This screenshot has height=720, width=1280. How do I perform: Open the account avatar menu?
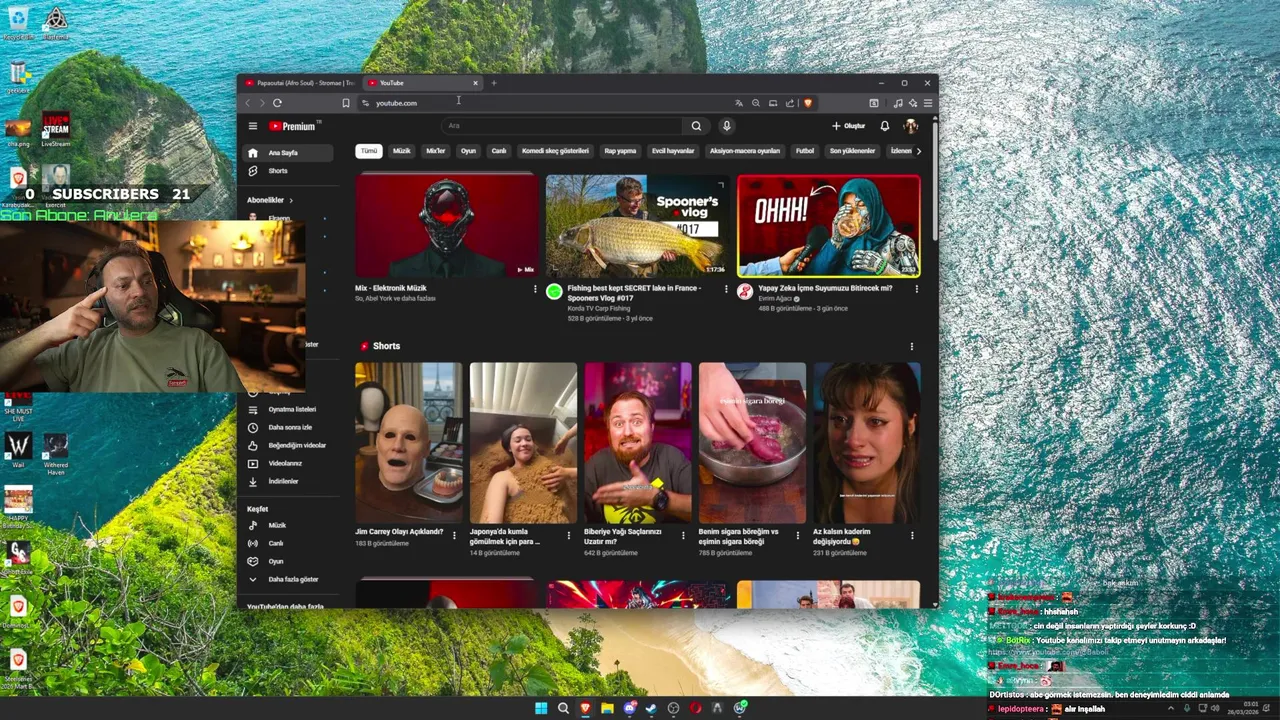tap(910, 126)
